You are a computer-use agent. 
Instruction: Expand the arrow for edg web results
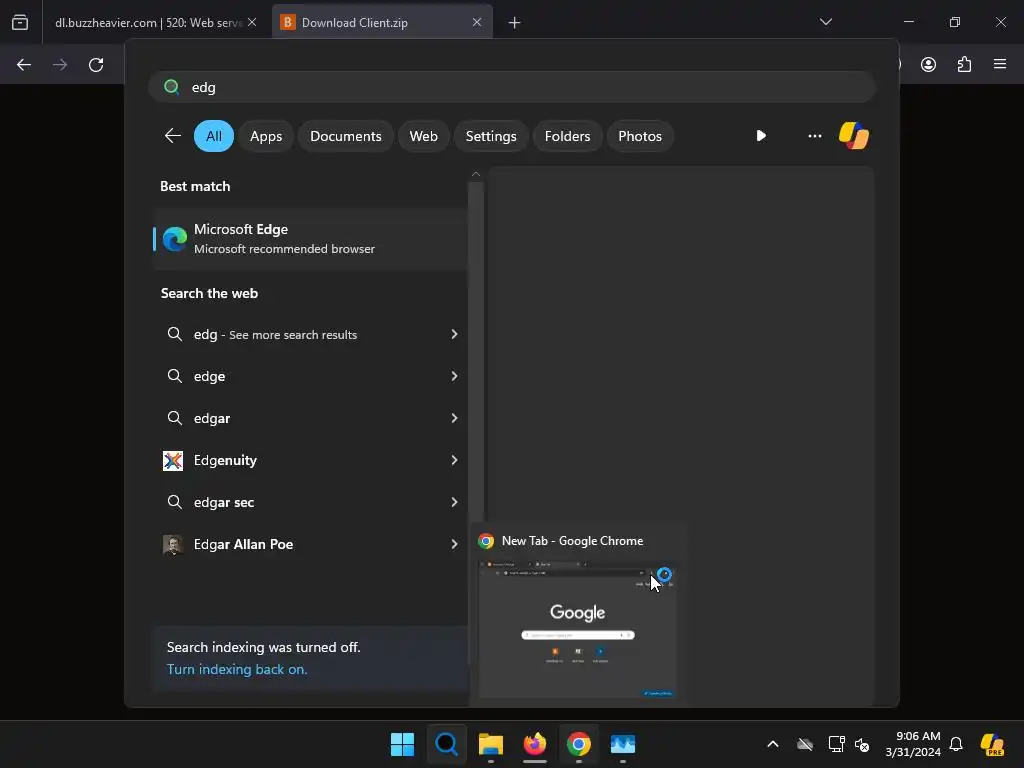point(454,334)
